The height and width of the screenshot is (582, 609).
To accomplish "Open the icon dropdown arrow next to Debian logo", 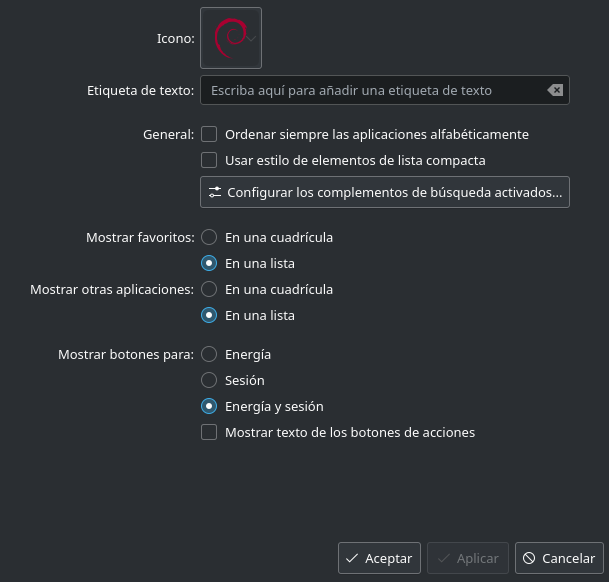I will [251, 39].
